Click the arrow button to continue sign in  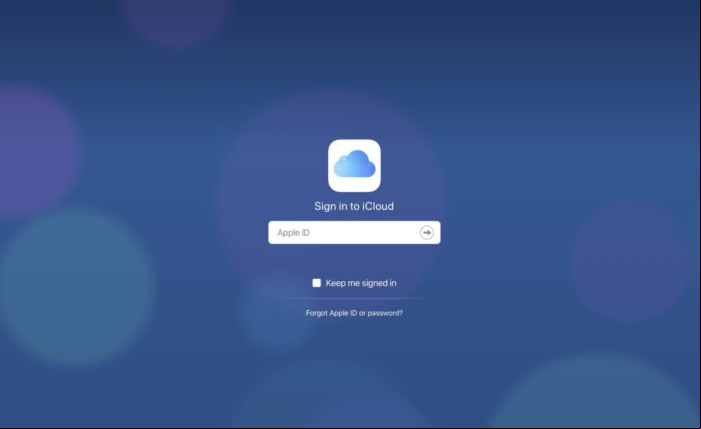pos(427,232)
